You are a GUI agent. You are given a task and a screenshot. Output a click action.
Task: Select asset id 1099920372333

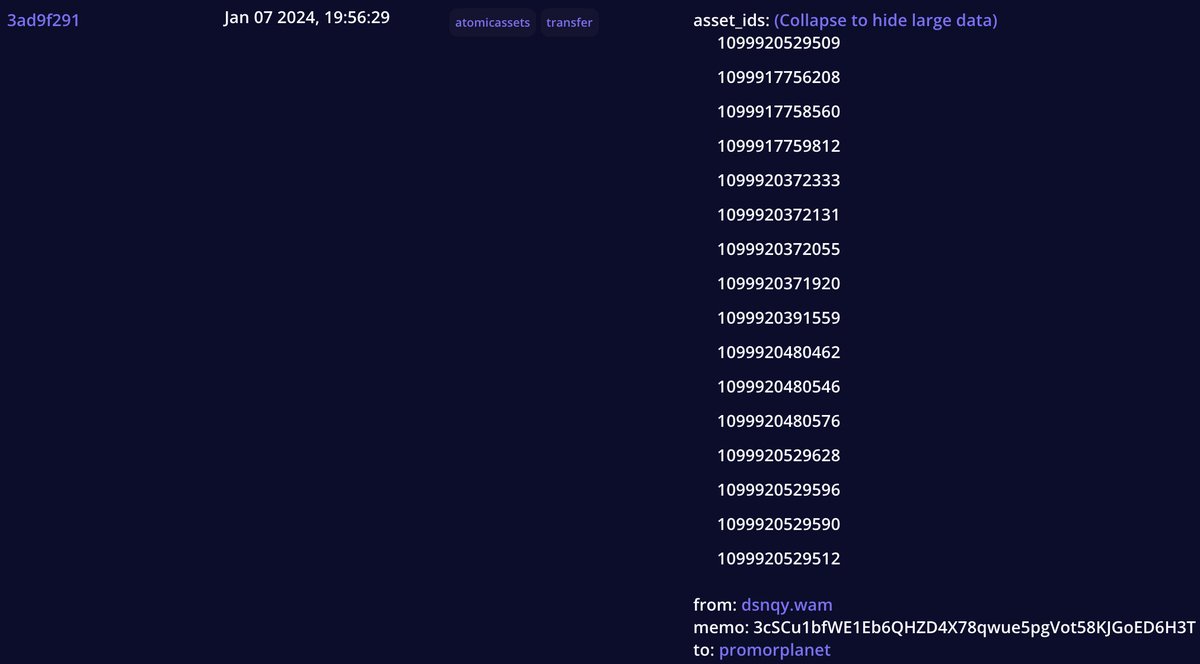coord(779,180)
